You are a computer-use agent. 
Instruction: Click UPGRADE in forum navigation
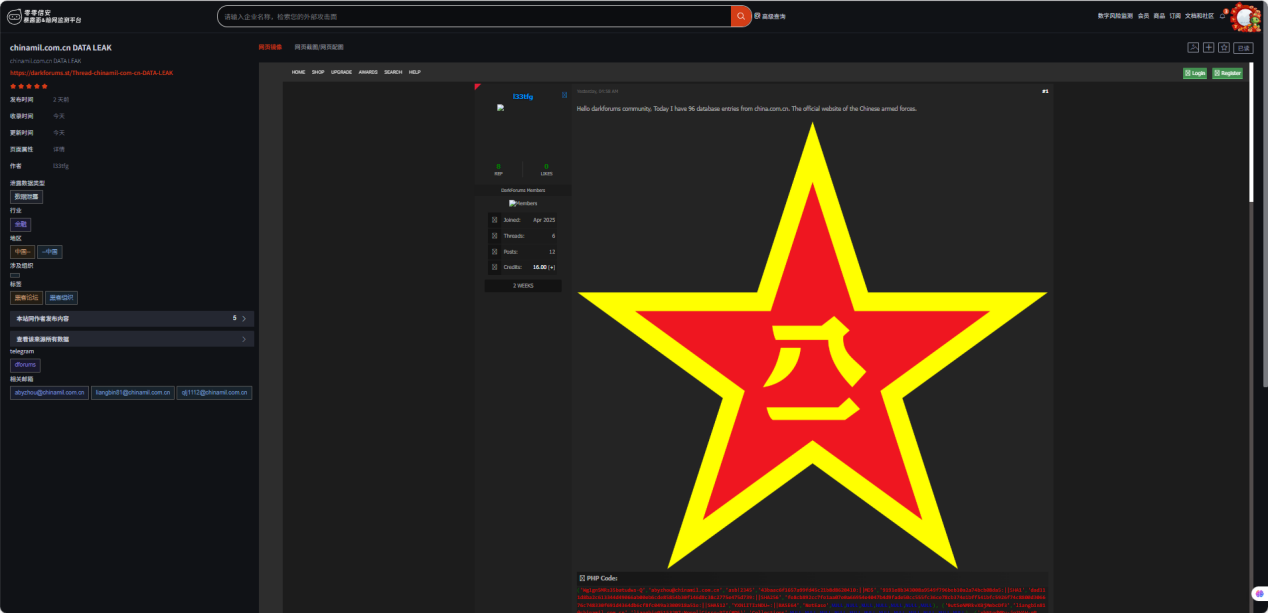[342, 72]
